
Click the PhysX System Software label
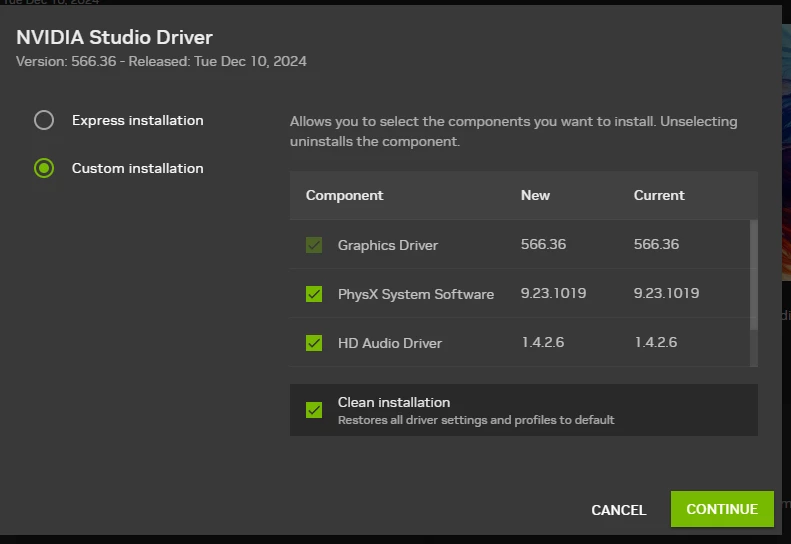(x=416, y=294)
